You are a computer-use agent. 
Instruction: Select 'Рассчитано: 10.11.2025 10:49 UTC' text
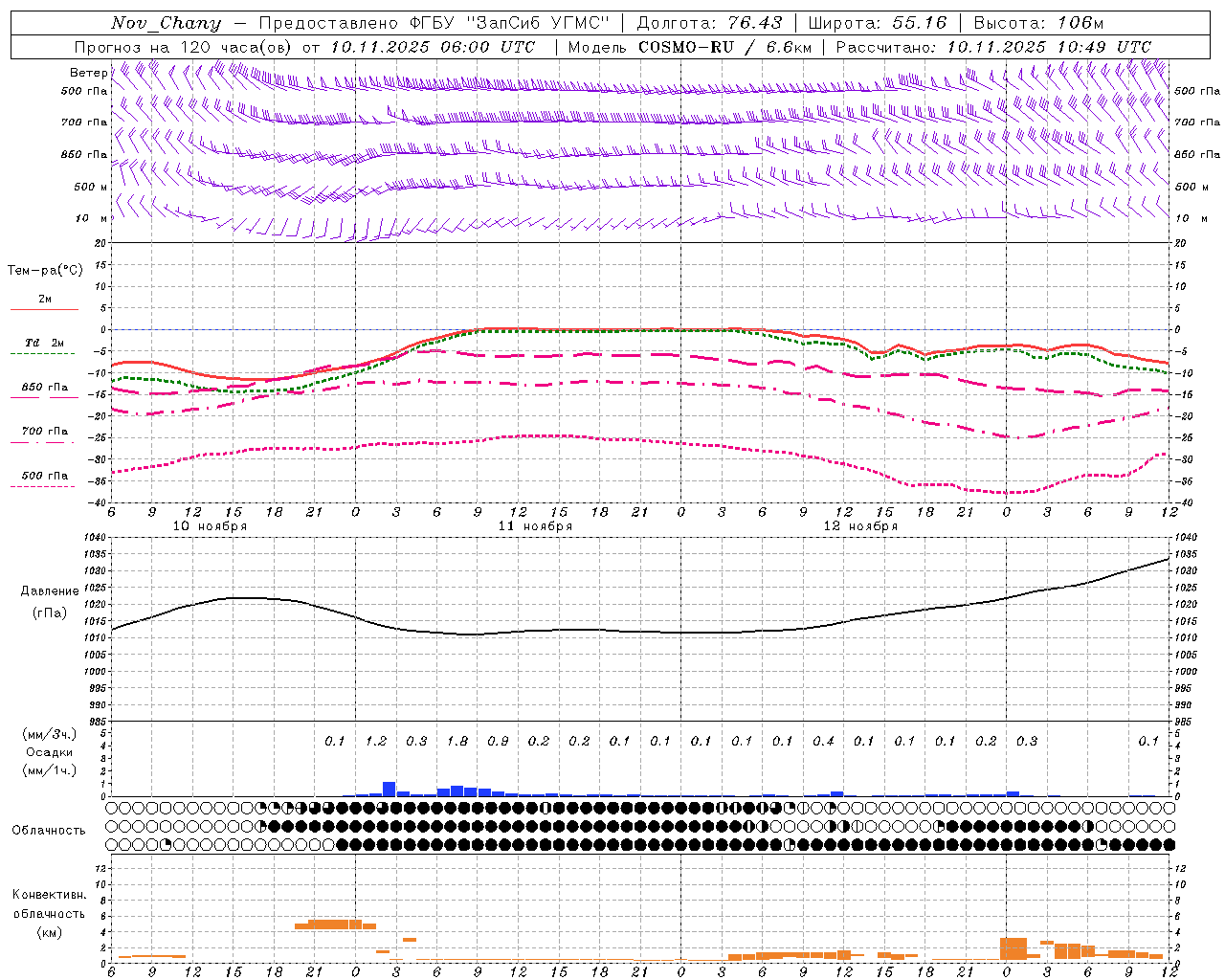[993, 47]
